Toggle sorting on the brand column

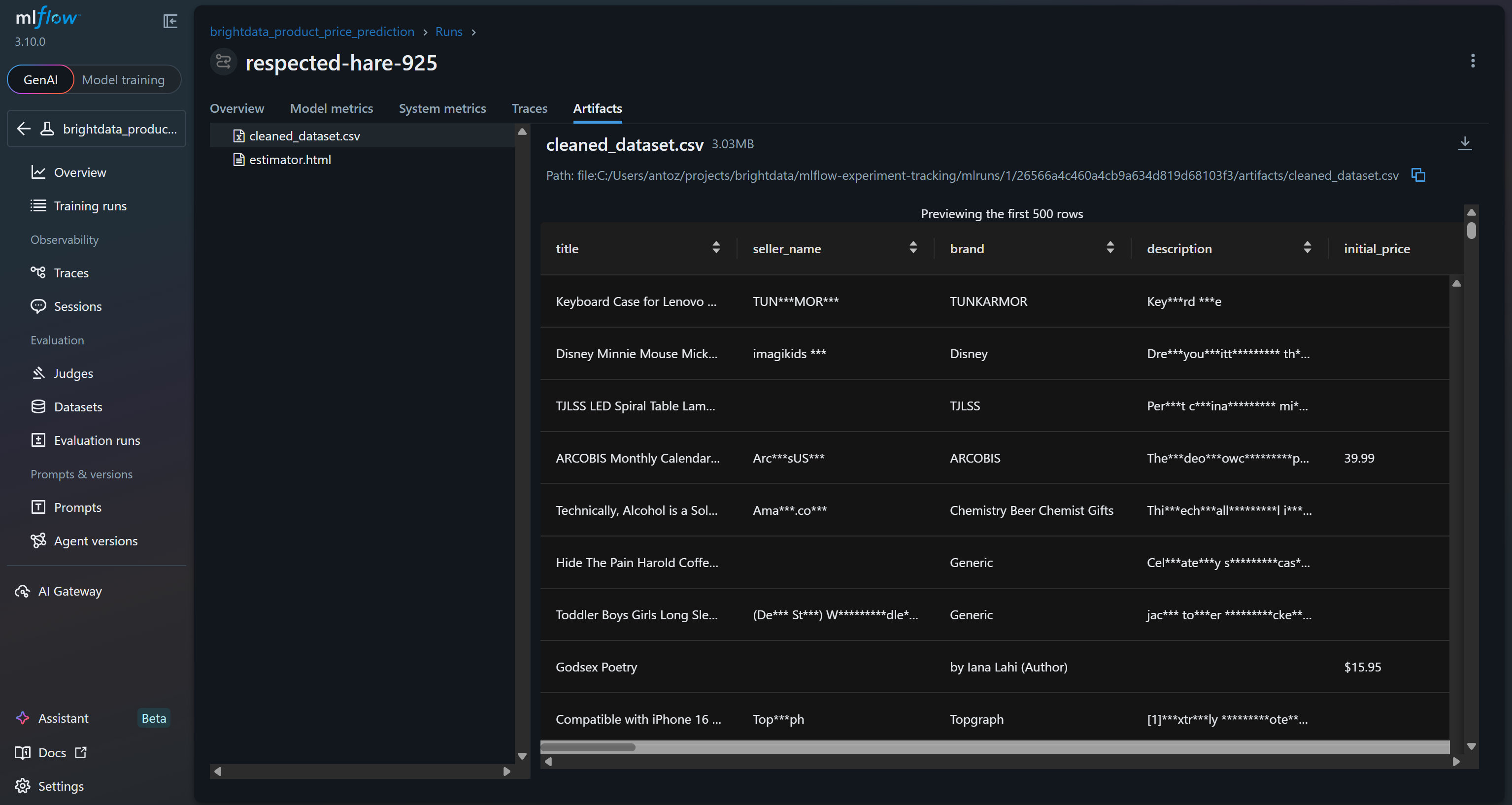click(1109, 248)
